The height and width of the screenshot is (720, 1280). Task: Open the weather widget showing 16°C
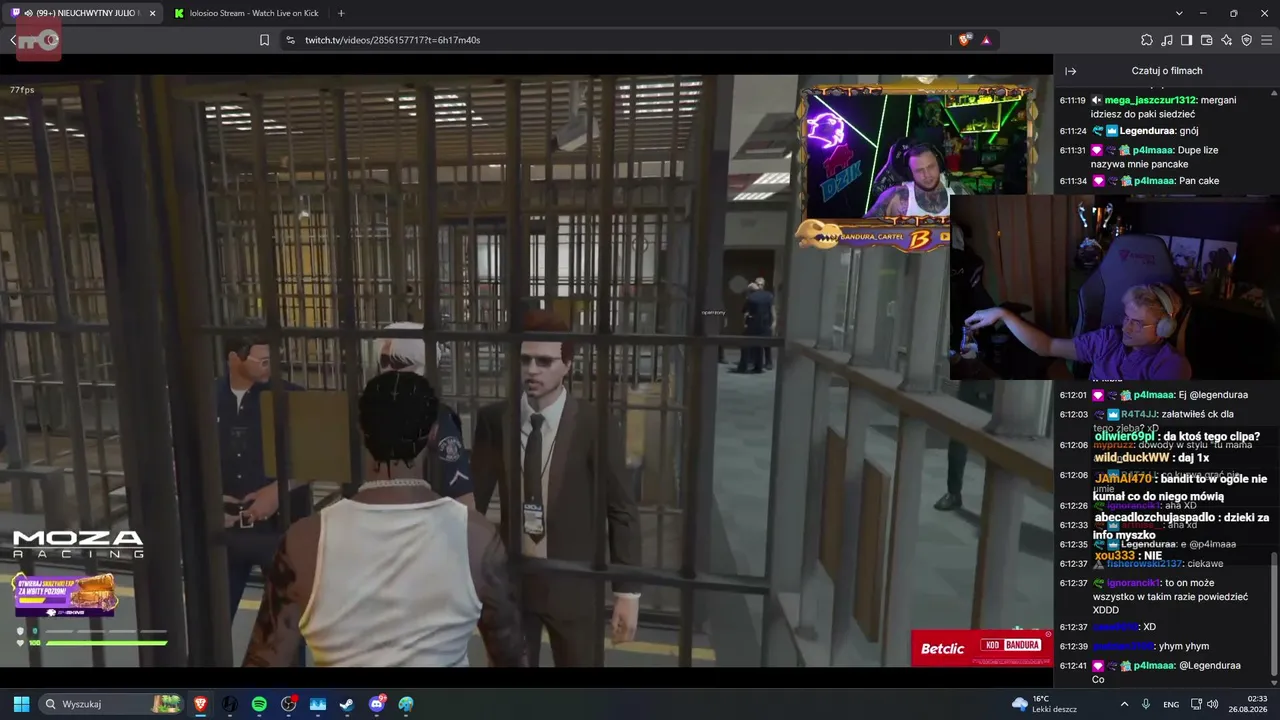pos(1045,704)
